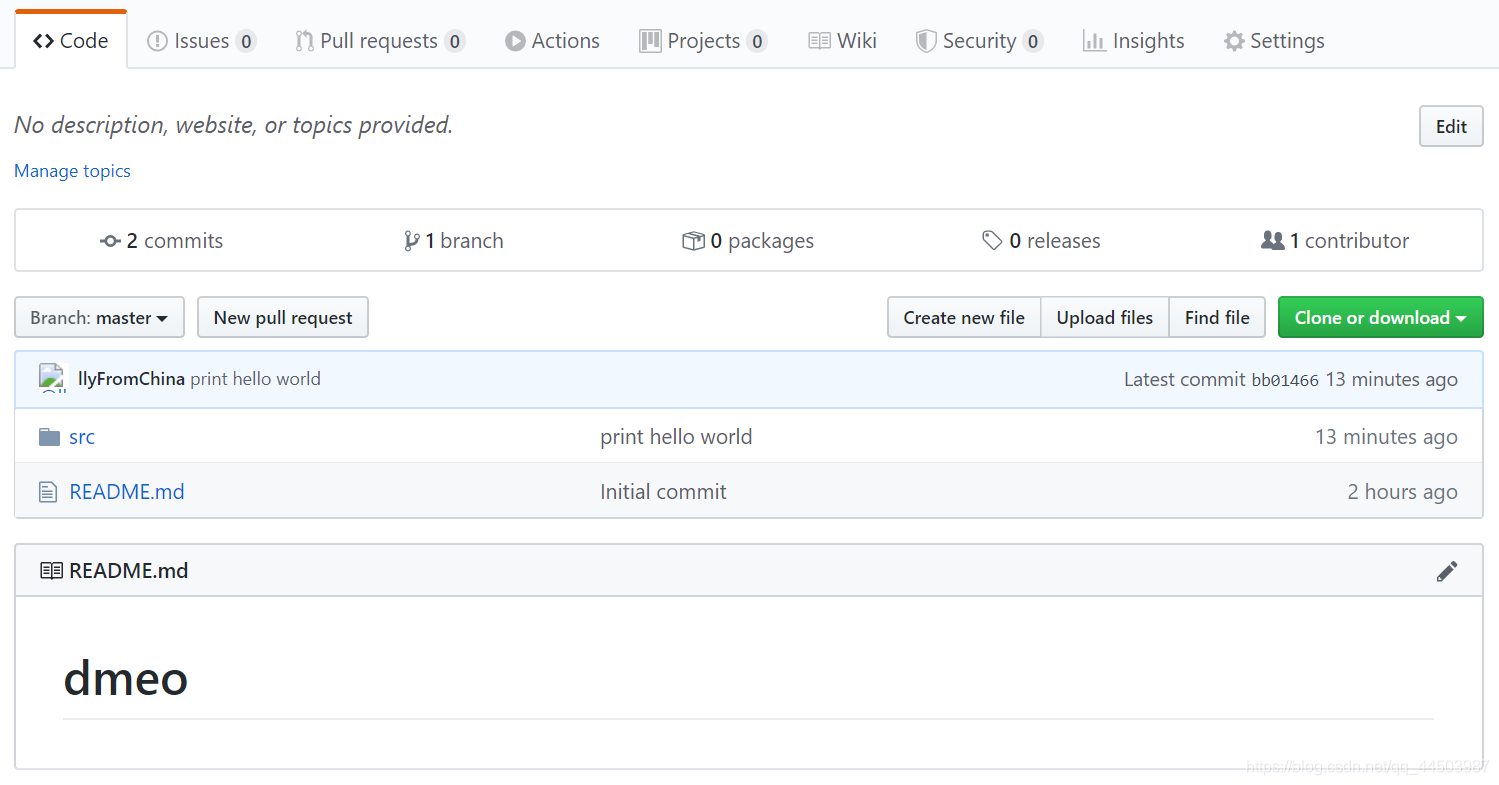
Task: Open repository Settings tab
Action: pyautogui.click(x=1274, y=41)
